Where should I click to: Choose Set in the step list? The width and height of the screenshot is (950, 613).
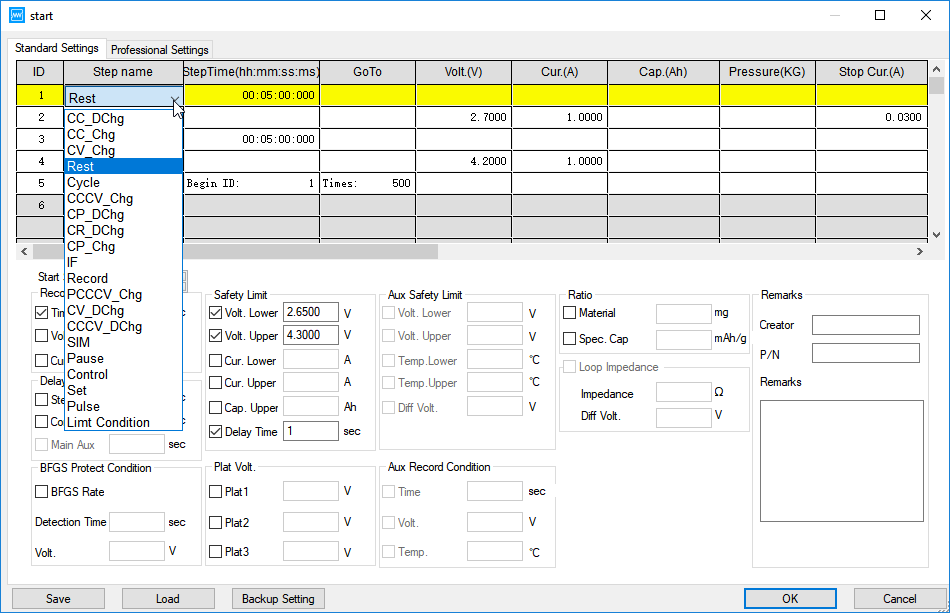point(123,391)
